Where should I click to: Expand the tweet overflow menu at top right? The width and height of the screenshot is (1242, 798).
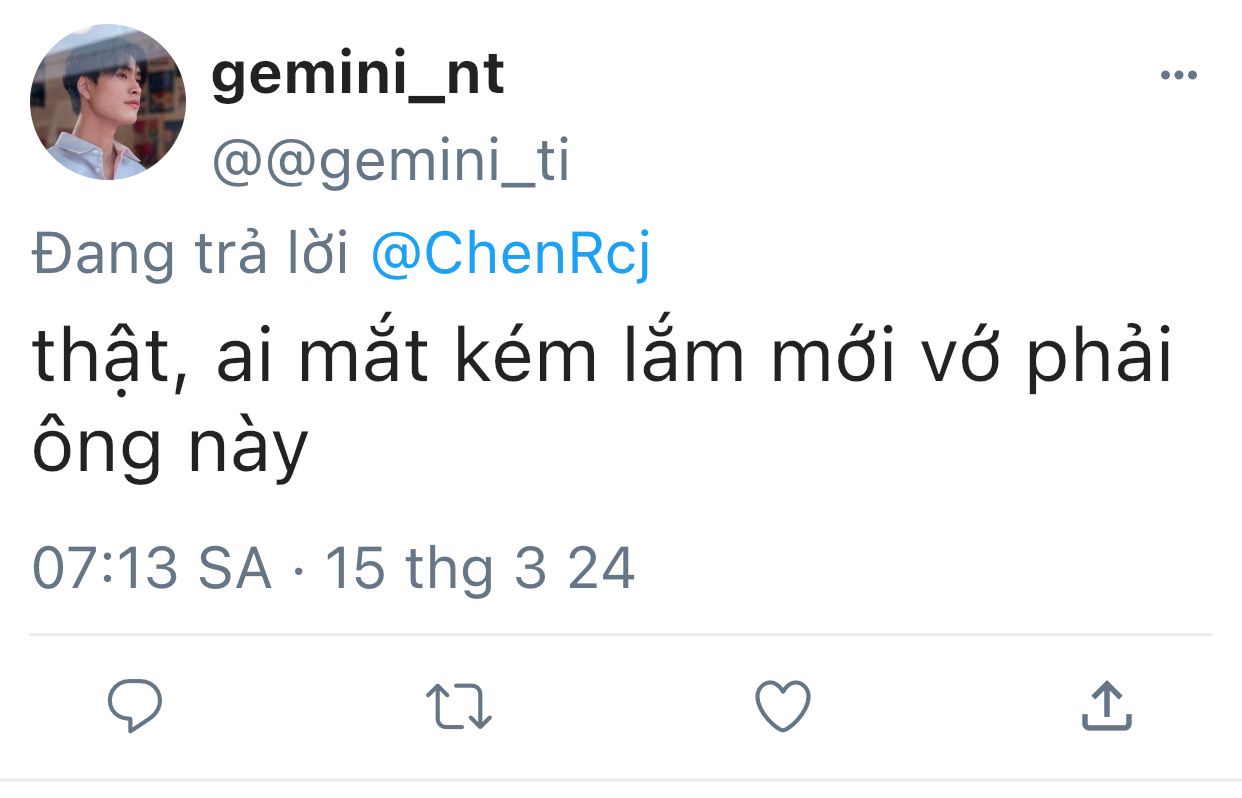click(x=1178, y=76)
